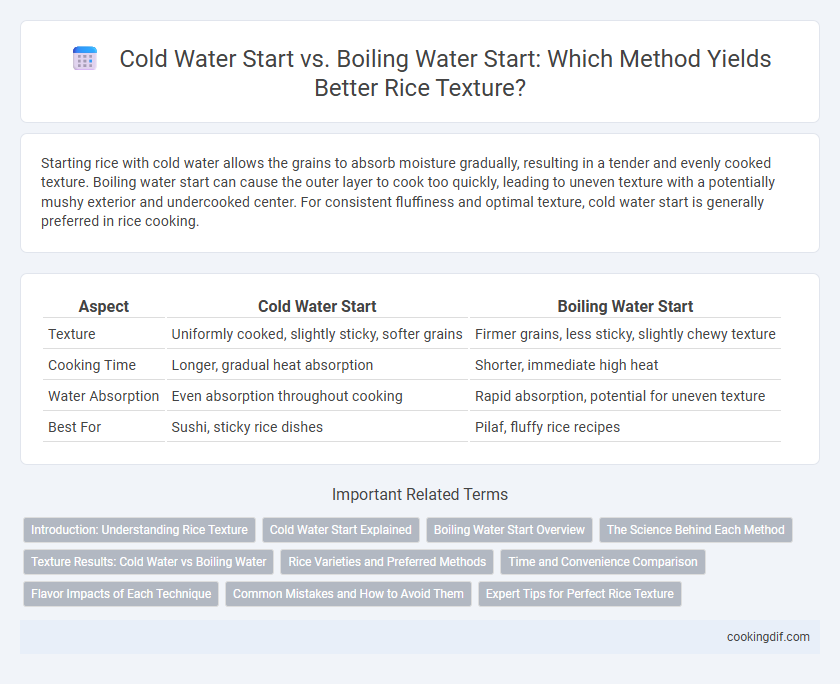Click 'The Science Behind Each Method' tag
The image size is (840, 684).
coord(695,530)
